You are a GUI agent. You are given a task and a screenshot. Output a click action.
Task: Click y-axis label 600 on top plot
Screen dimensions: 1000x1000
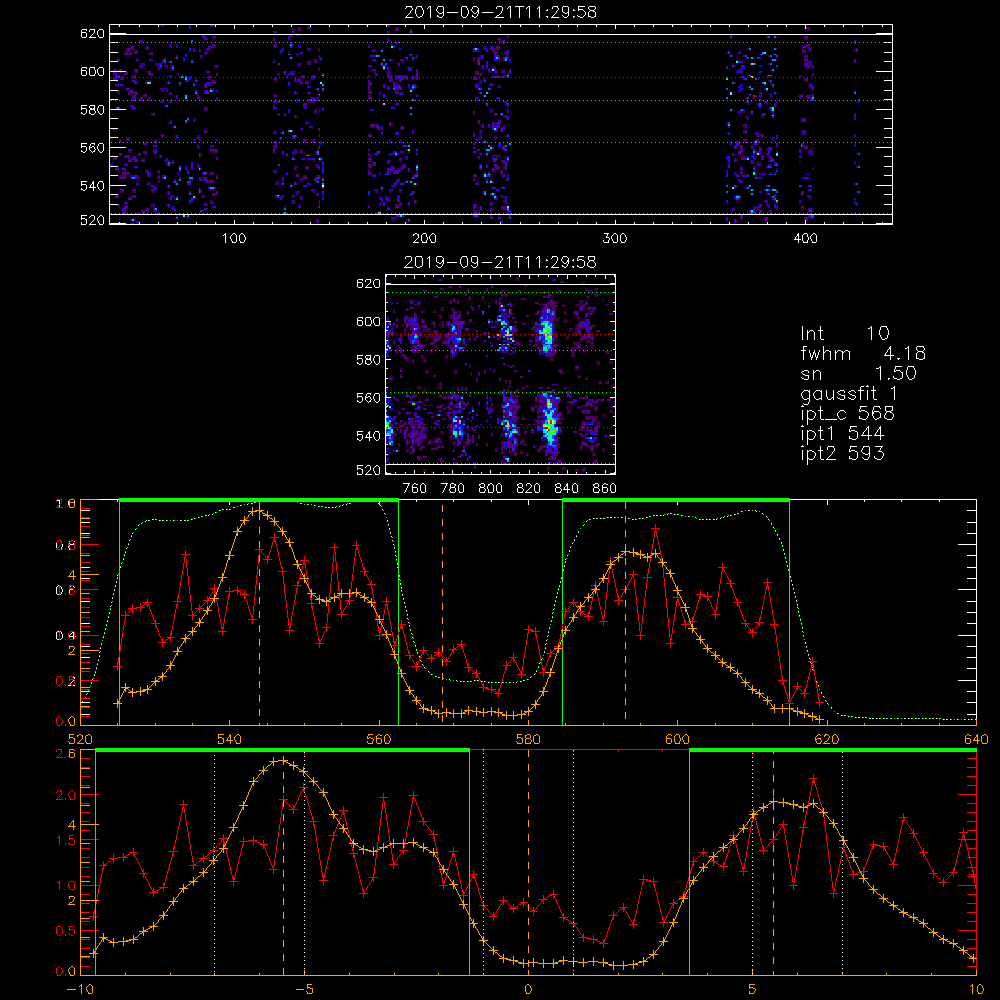(92, 72)
